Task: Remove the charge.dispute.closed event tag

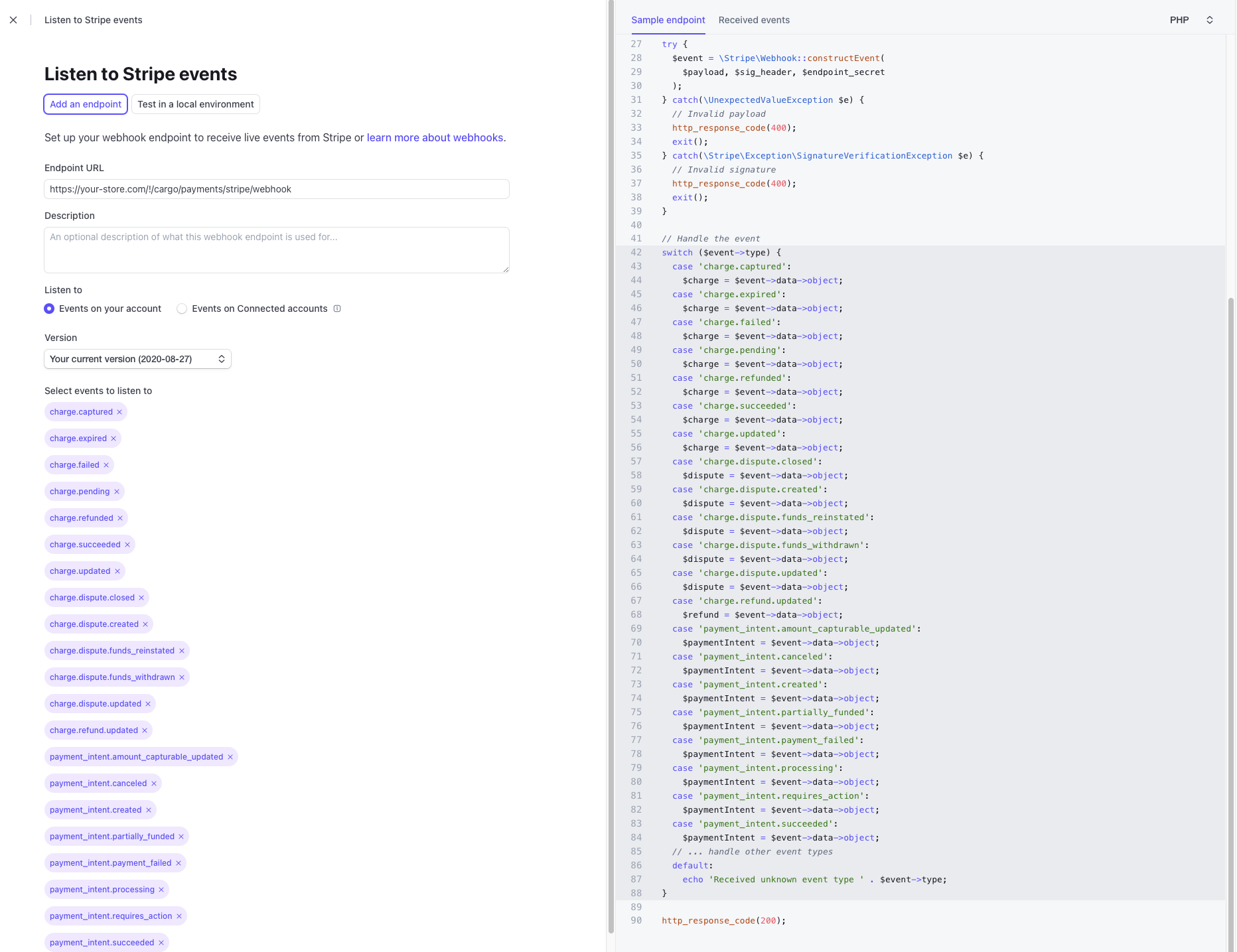Action: (x=141, y=598)
